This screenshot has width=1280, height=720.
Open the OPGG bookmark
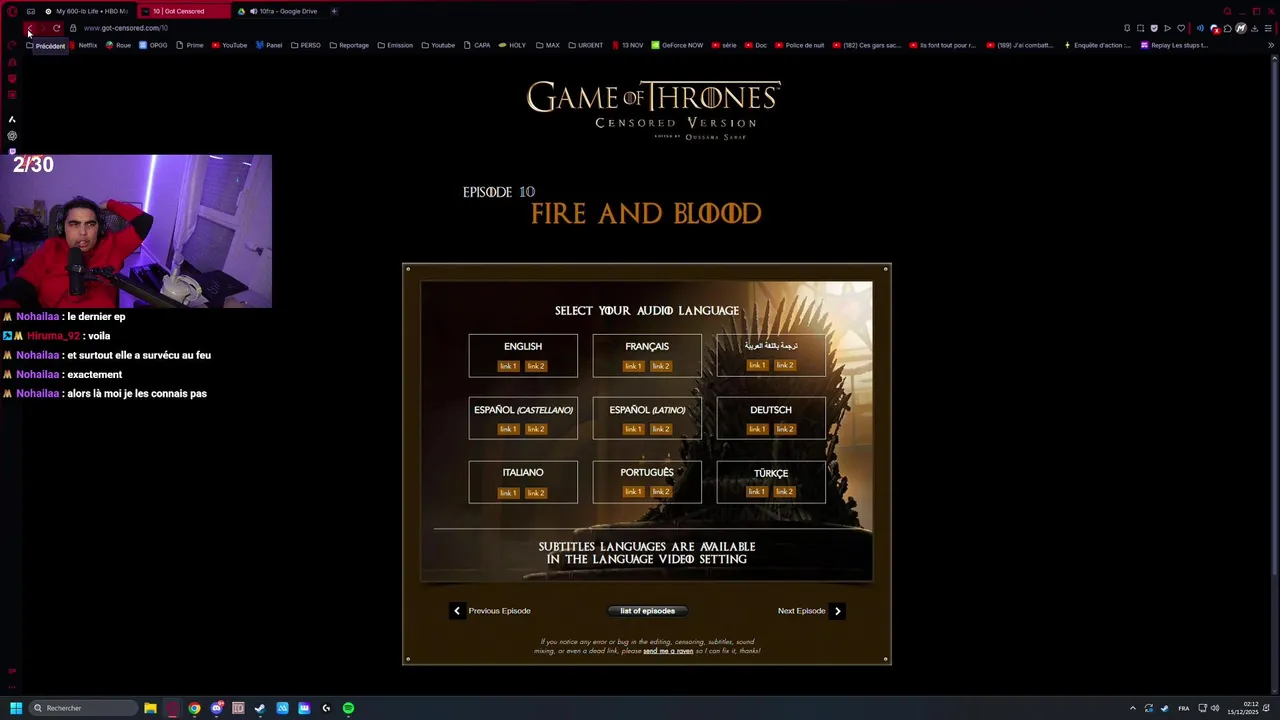[x=153, y=45]
